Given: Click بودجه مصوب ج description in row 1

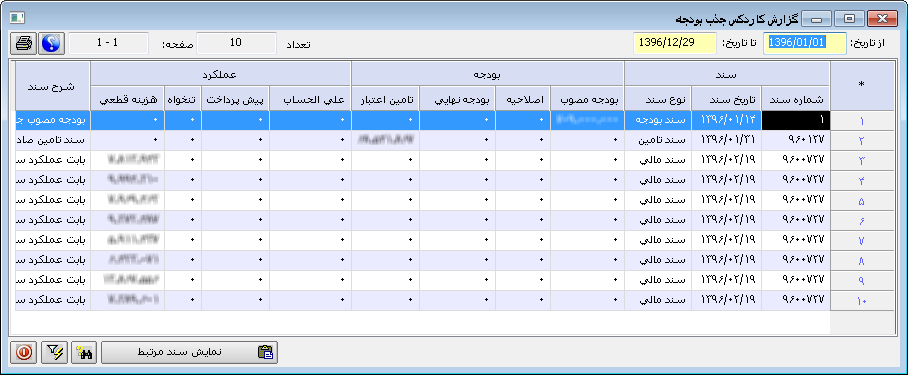Looking at the screenshot, I should 53,120.
